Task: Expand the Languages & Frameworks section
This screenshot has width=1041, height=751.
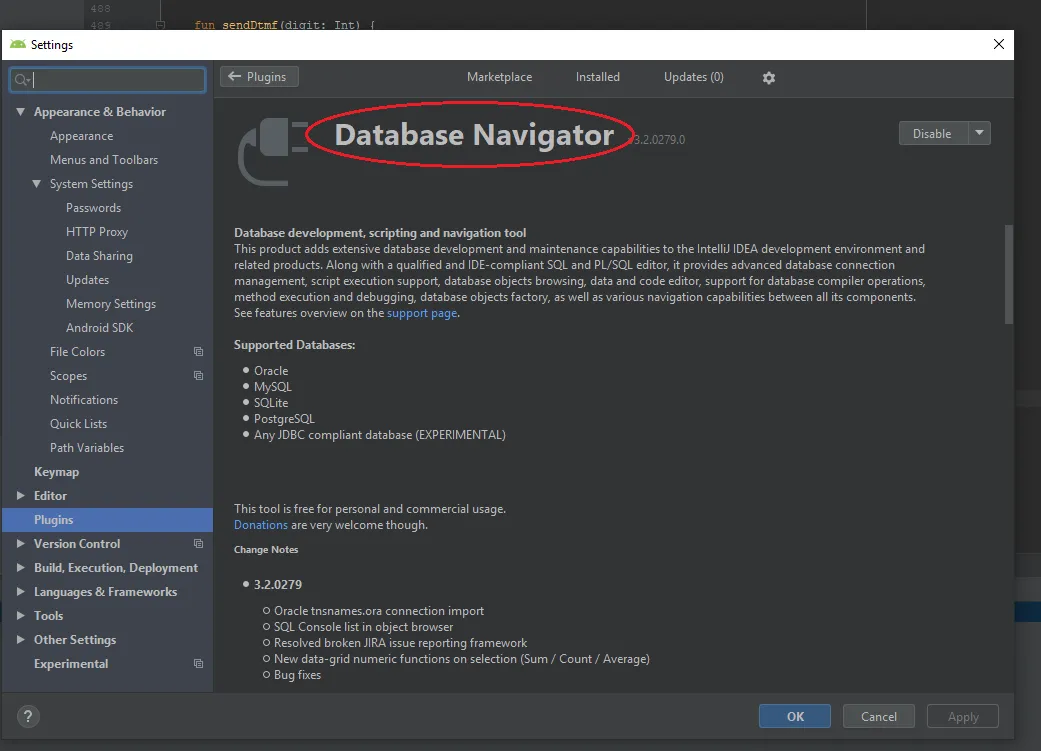Action: (x=21, y=591)
